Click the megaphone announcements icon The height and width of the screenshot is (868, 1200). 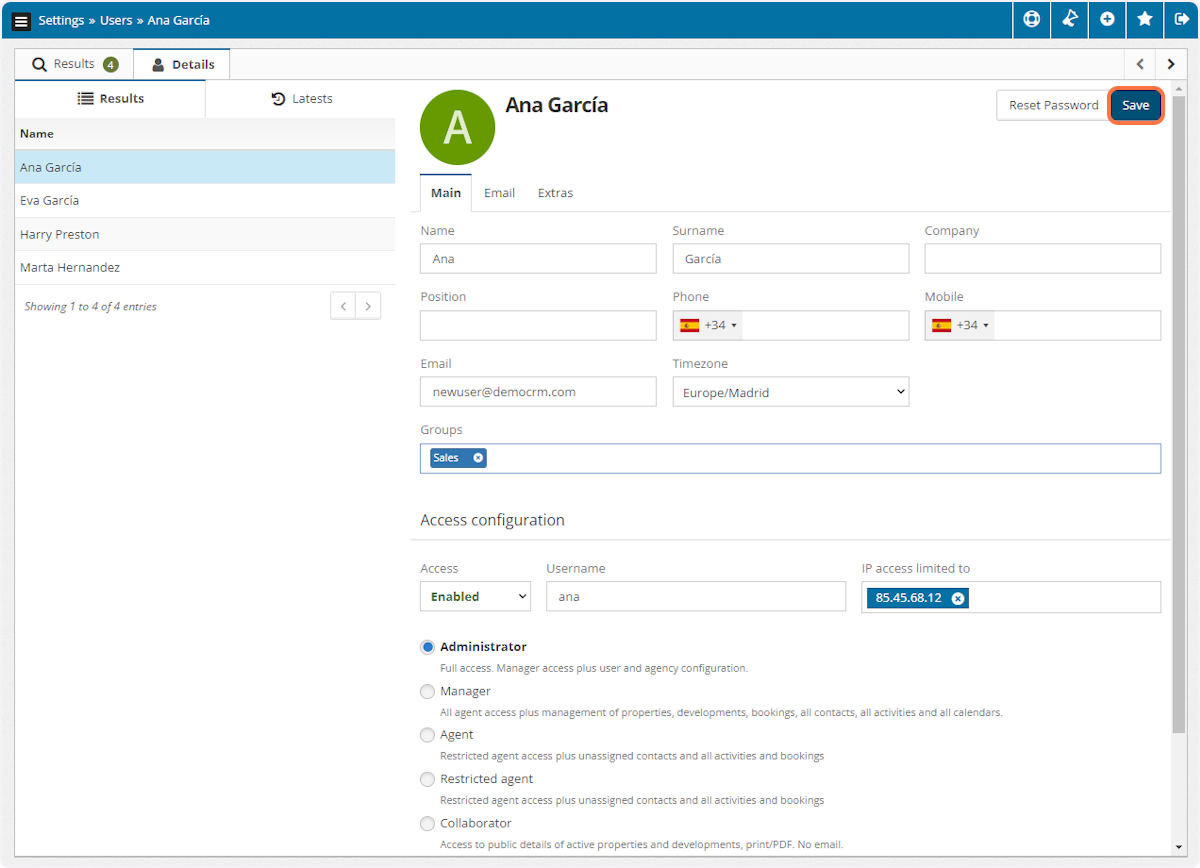click(x=1069, y=20)
